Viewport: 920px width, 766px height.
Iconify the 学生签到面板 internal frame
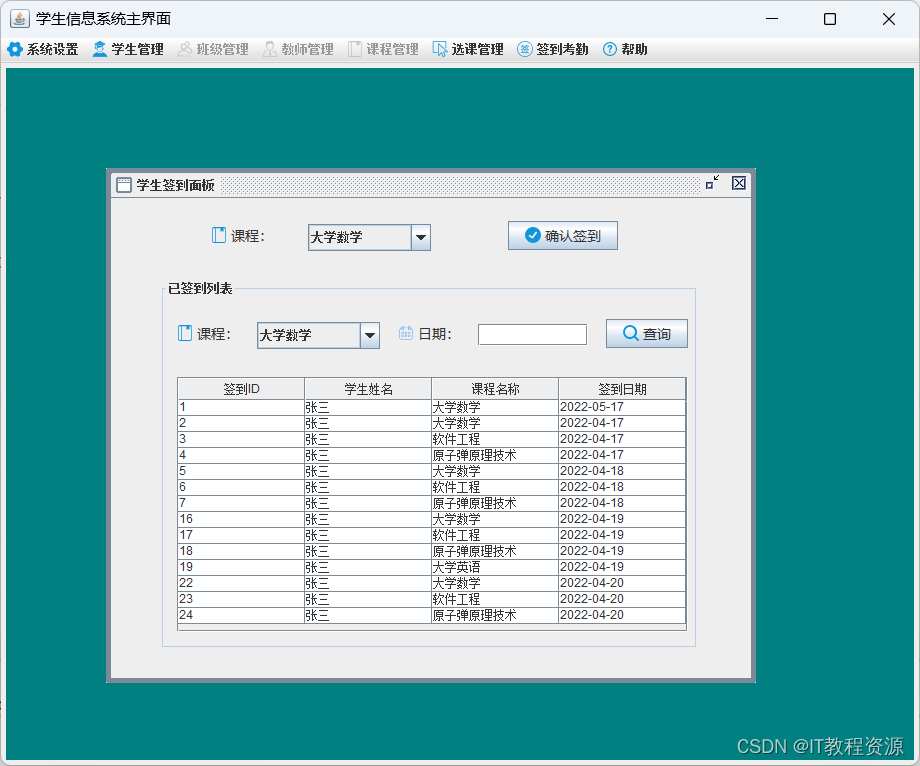click(x=712, y=182)
